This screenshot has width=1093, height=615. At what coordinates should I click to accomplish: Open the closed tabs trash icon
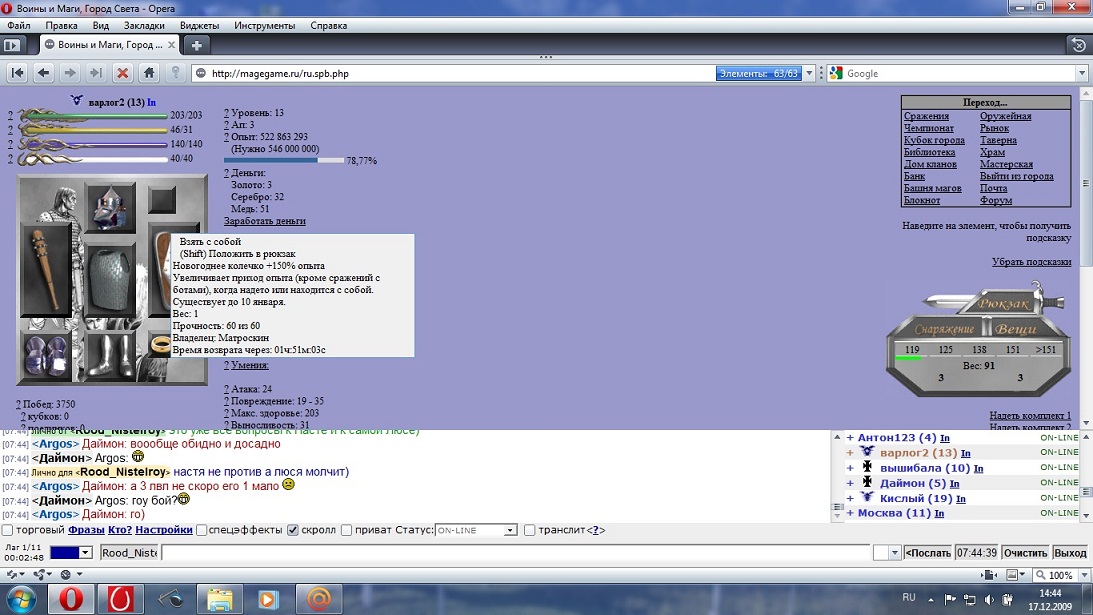(1078, 45)
